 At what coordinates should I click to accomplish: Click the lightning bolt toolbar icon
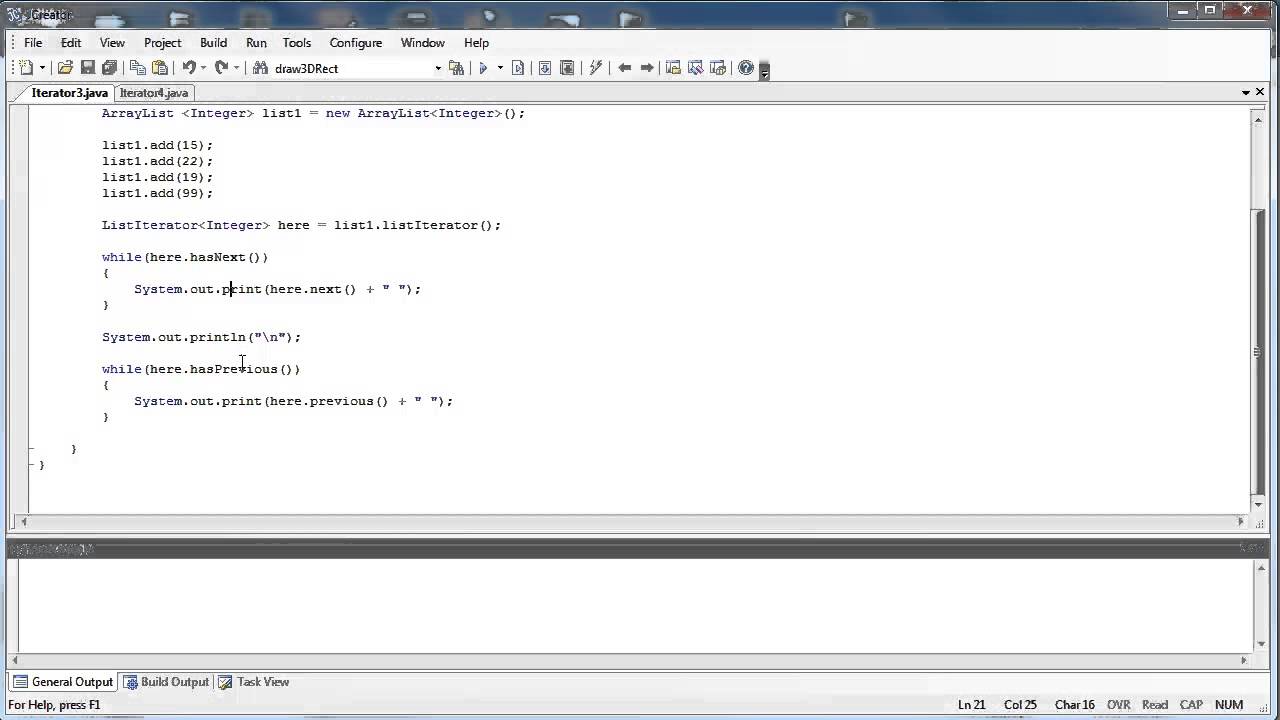(x=596, y=68)
